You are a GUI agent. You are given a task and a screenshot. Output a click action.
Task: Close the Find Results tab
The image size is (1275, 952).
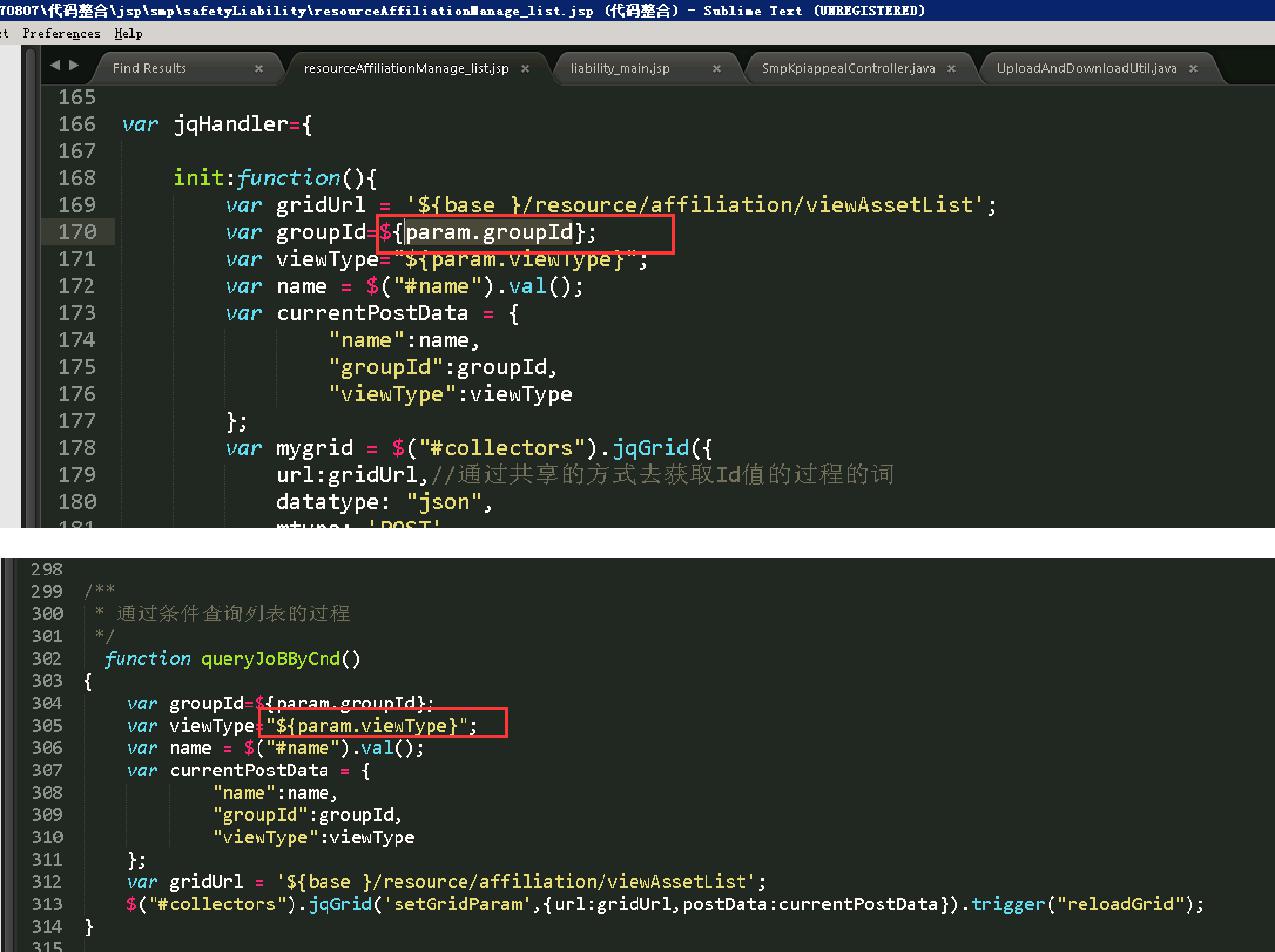pos(259,69)
